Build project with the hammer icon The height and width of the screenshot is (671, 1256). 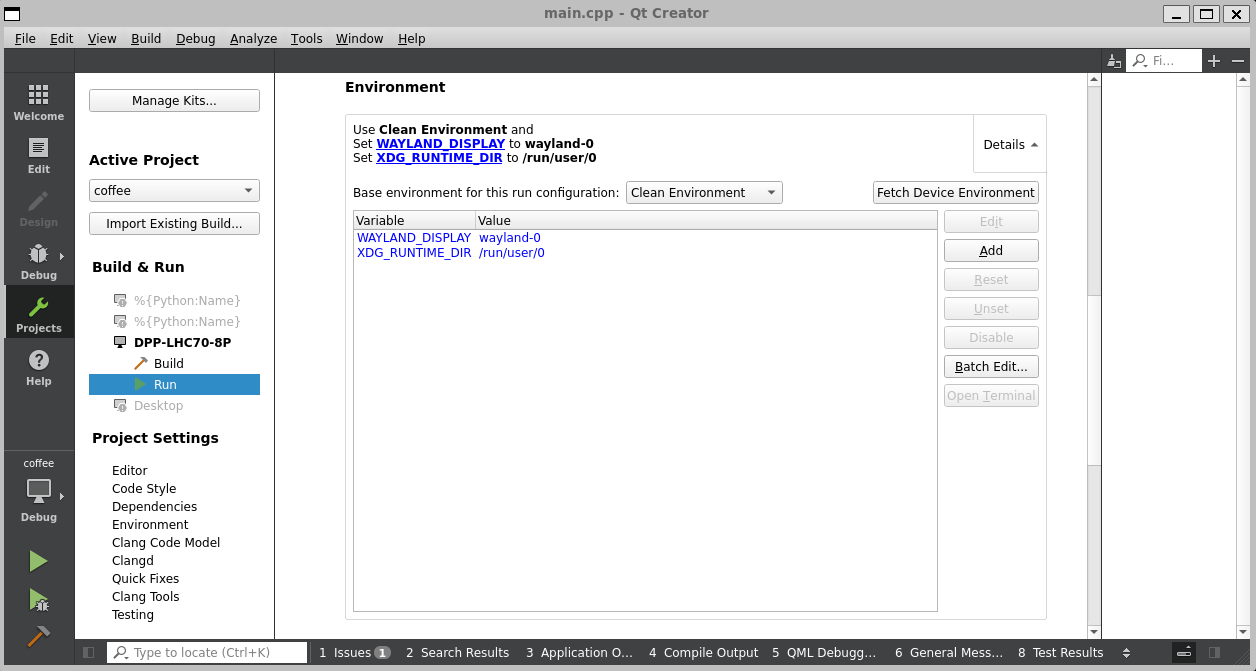pyautogui.click(x=38, y=636)
